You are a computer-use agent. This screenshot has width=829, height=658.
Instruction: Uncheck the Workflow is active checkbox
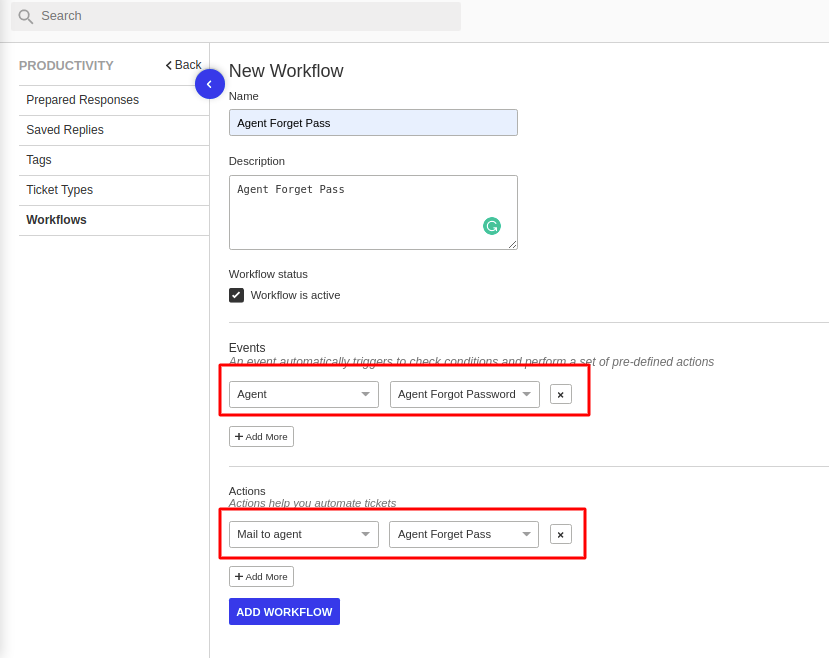pos(236,295)
